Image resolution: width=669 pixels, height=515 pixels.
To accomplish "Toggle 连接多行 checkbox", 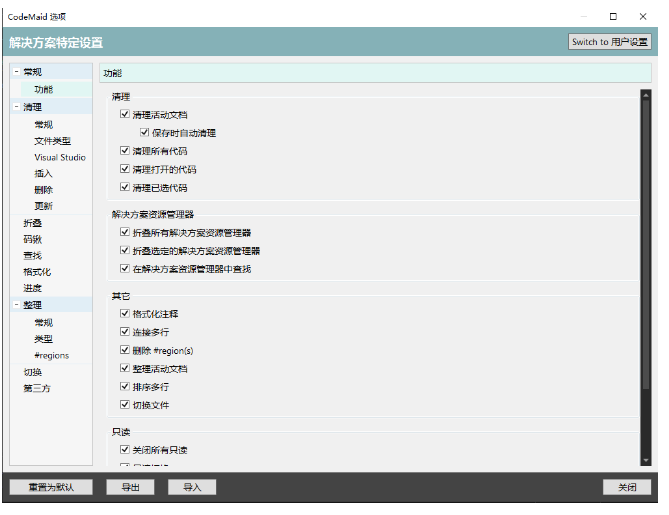I will [x=125, y=332].
